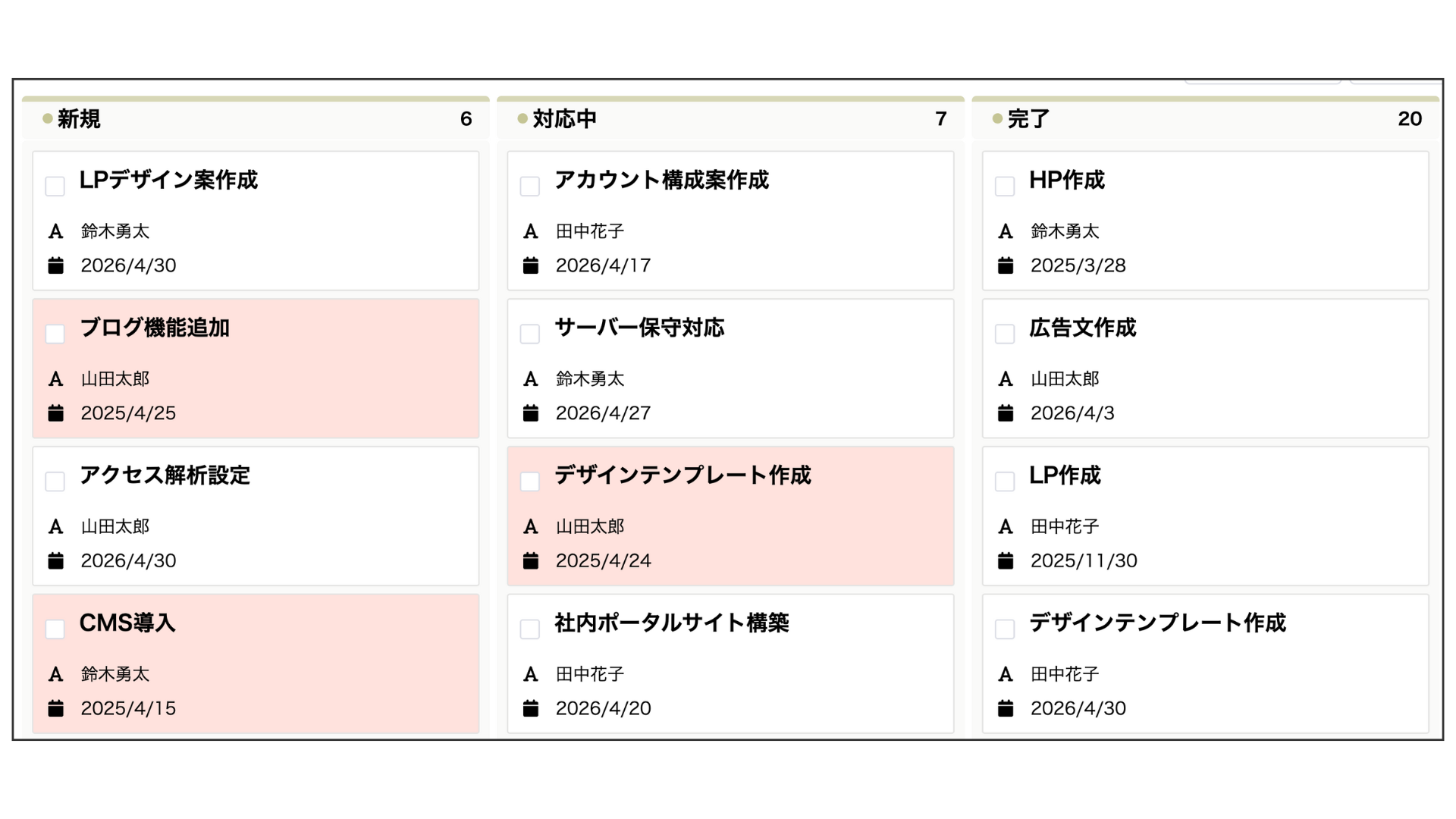
Task: Click calendar icon on CMS導入 card
Action: click(55, 708)
